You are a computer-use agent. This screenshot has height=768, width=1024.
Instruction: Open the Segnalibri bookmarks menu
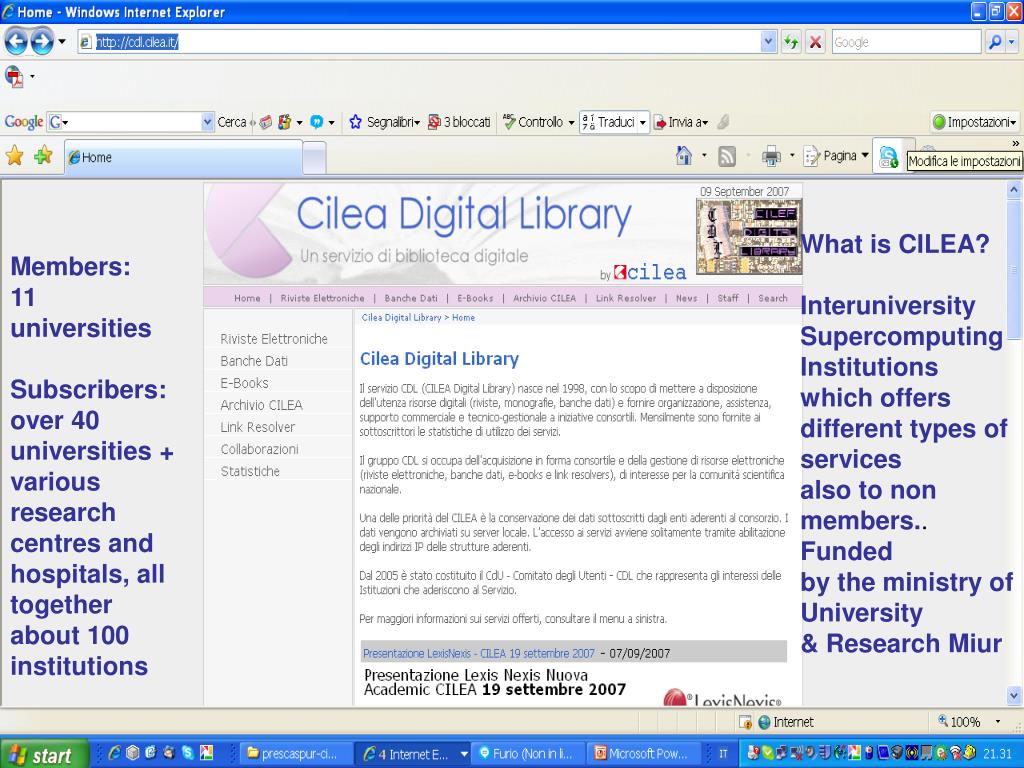click(385, 122)
